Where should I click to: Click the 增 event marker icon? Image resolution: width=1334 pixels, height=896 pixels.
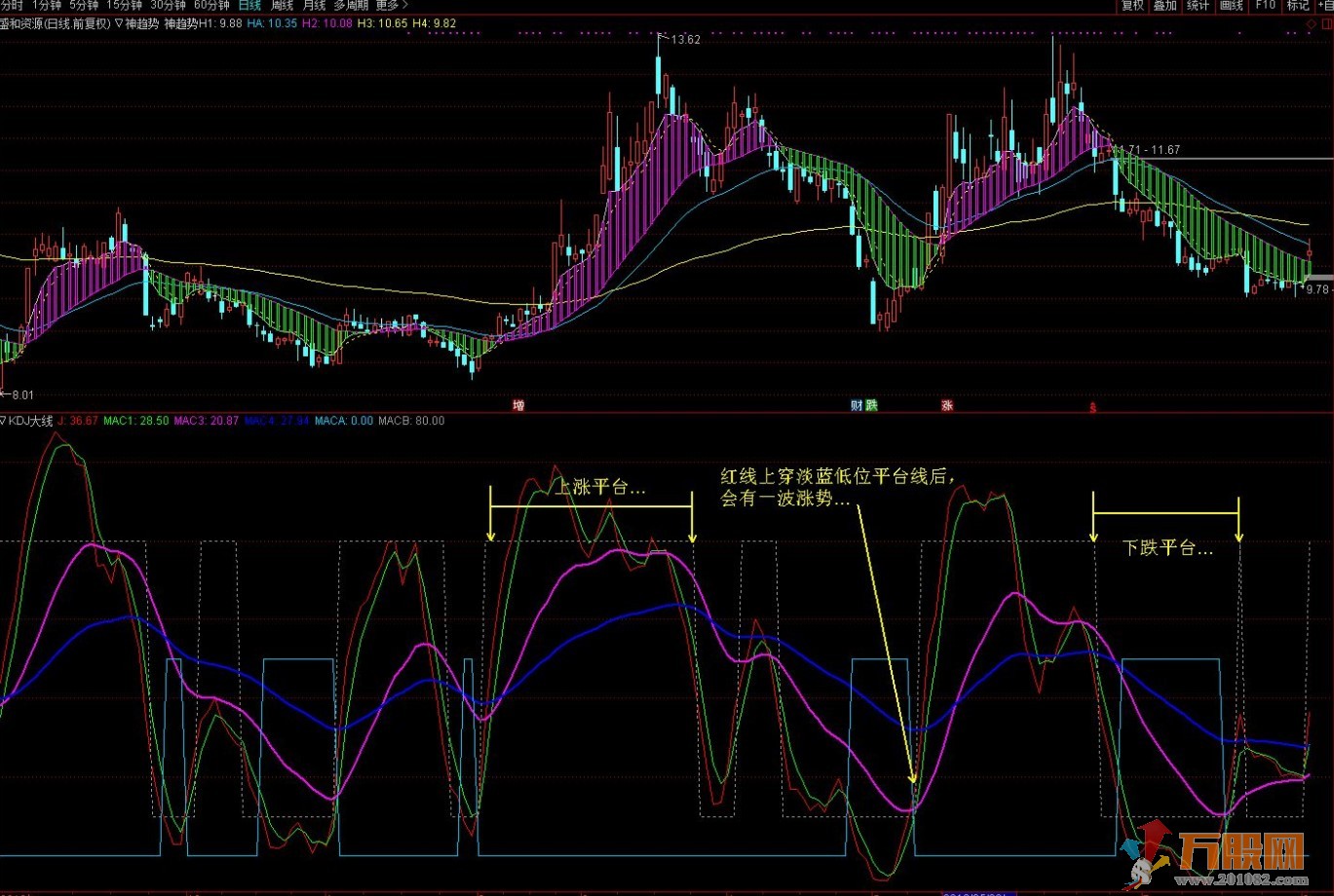pos(518,404)
